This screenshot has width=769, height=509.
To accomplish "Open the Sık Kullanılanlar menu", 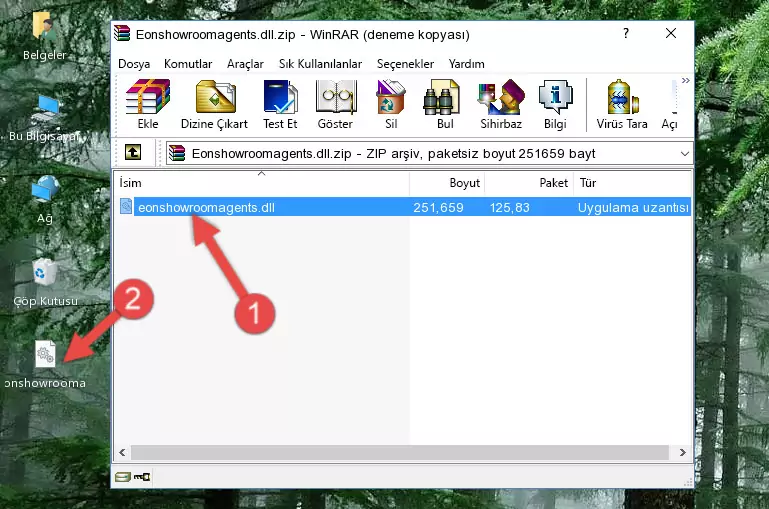I will click(x=320, y=64).
